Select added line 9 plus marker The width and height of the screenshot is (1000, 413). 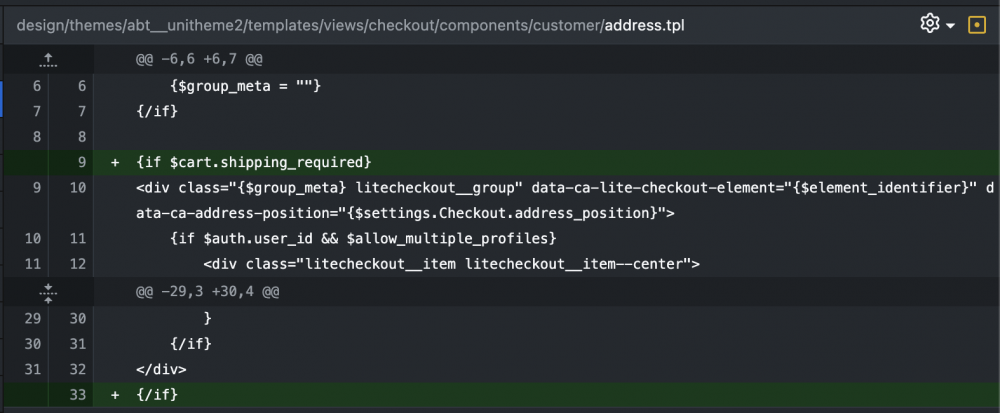[x=115, y=163]
